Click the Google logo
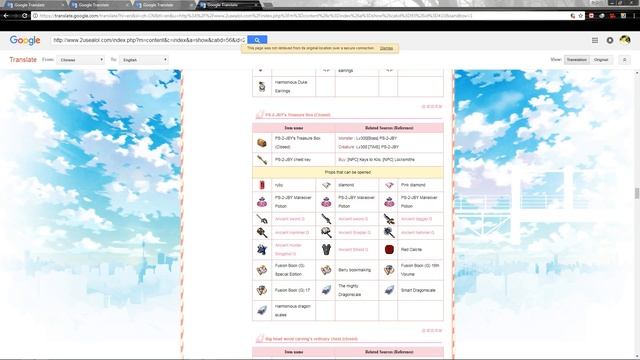 click(25, 40)
